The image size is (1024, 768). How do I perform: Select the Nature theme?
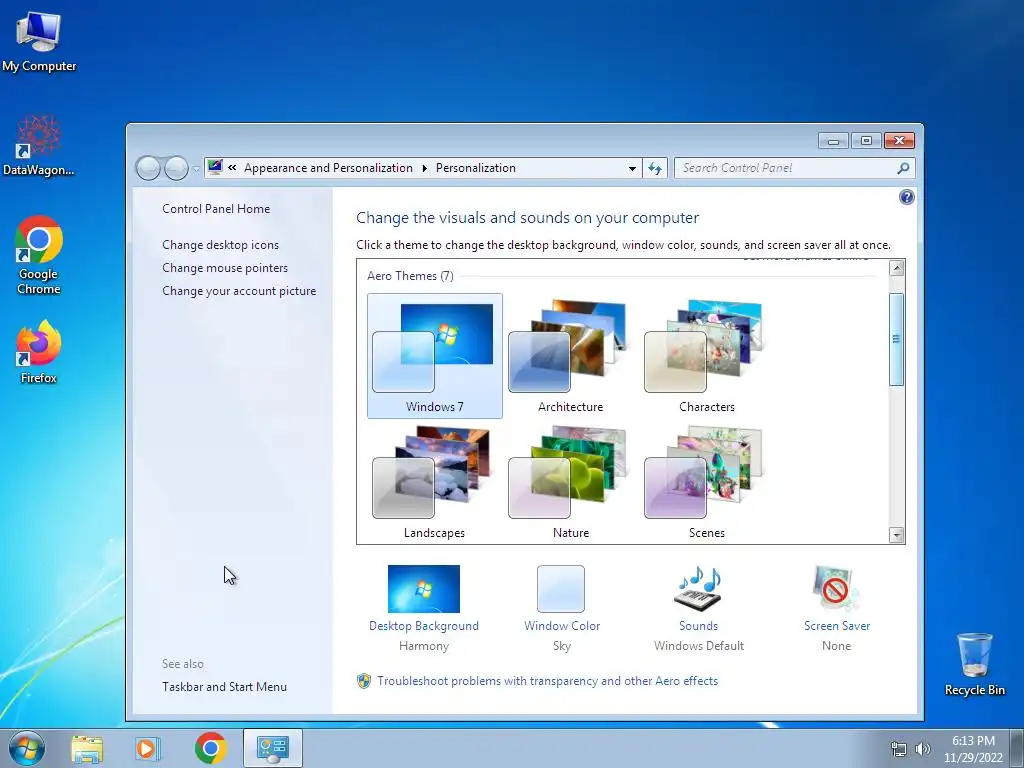570,482
